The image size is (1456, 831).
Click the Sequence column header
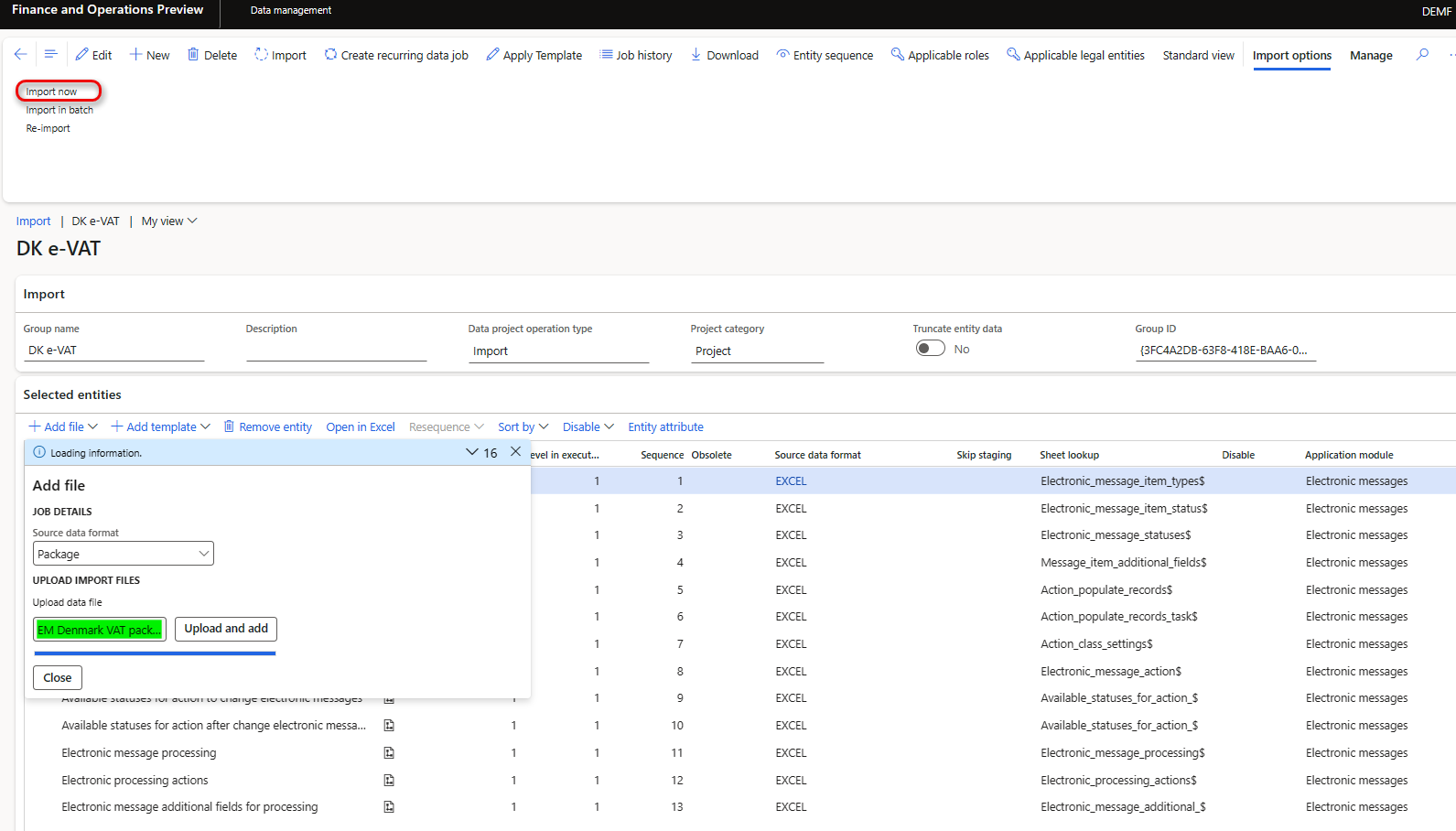click(x=663, y=455)
